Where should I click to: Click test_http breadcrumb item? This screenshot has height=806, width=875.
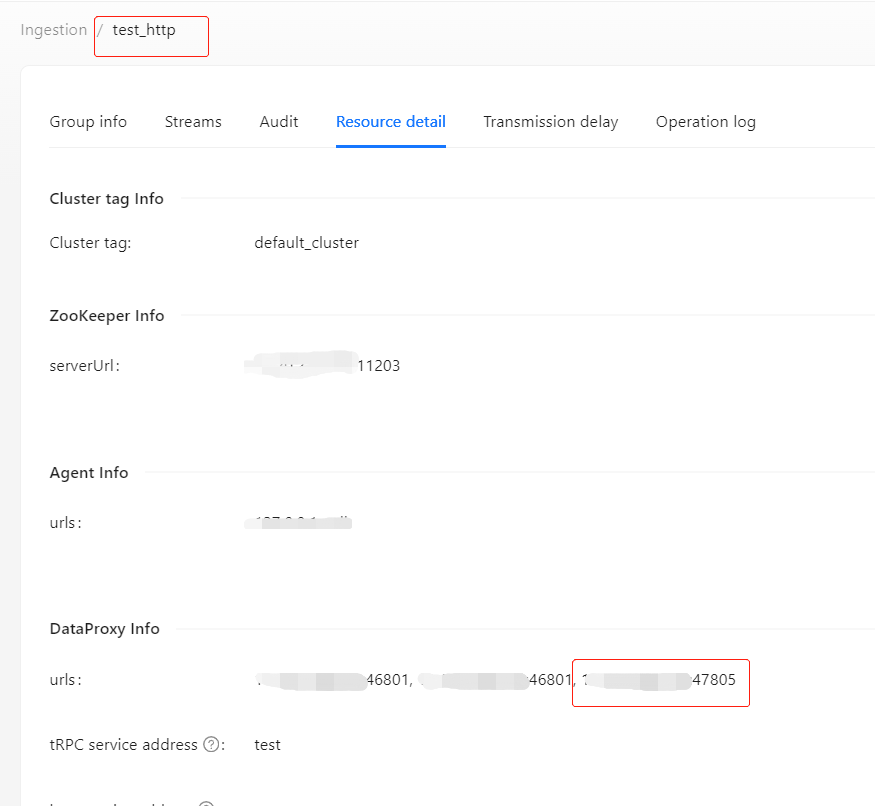(x=144, y=30)
